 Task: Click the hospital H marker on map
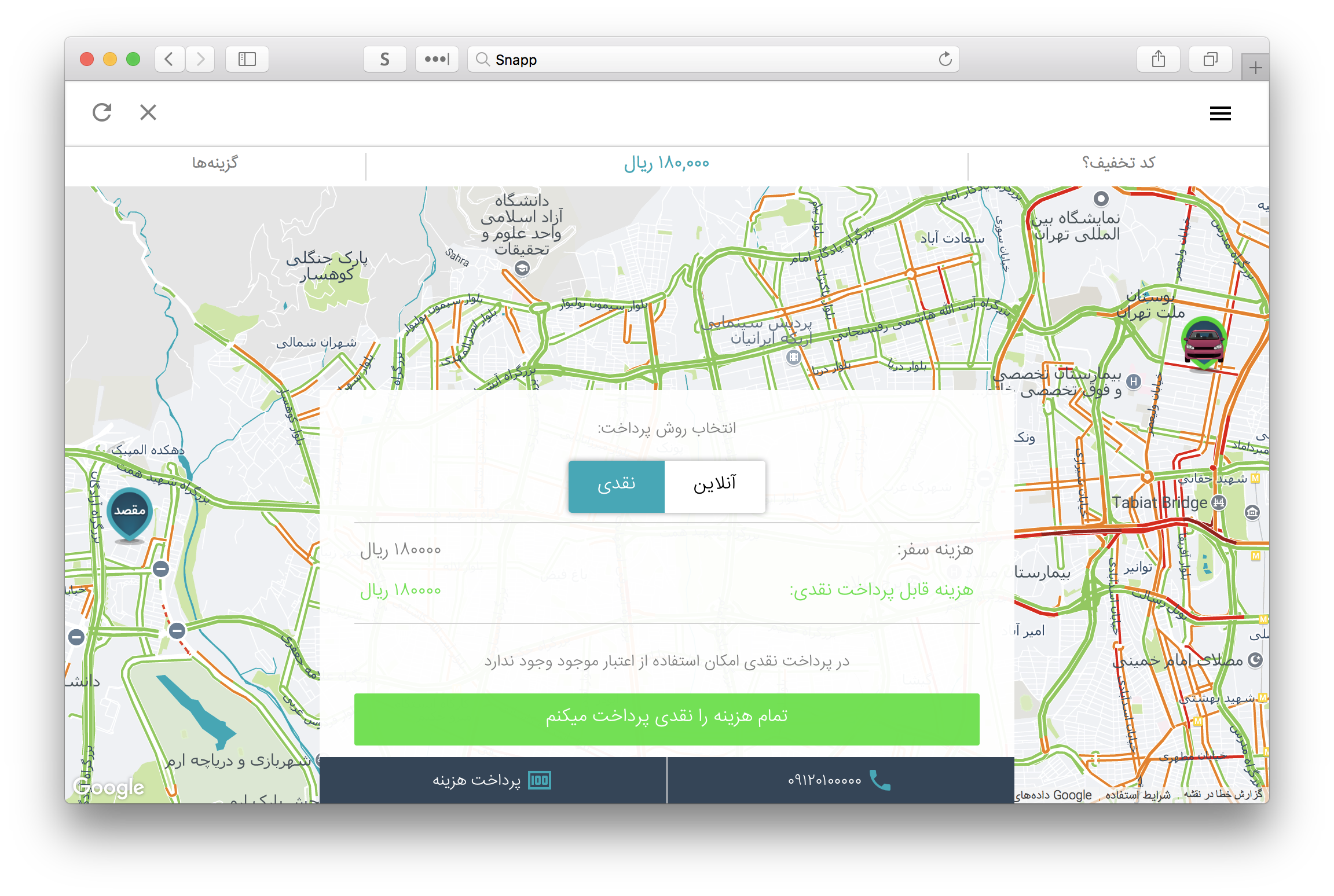[1134, 381]
